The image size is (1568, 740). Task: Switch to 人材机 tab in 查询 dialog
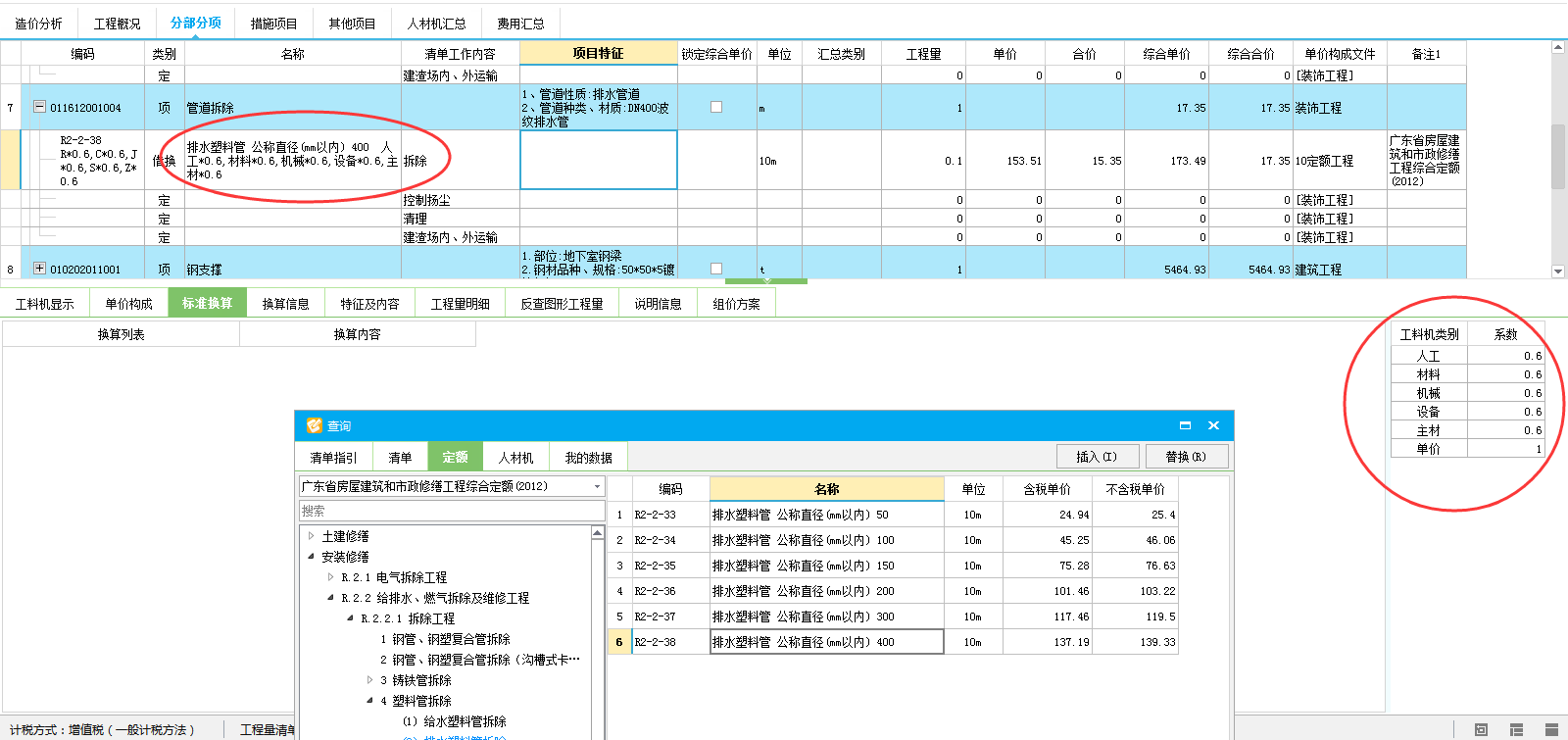515,458
